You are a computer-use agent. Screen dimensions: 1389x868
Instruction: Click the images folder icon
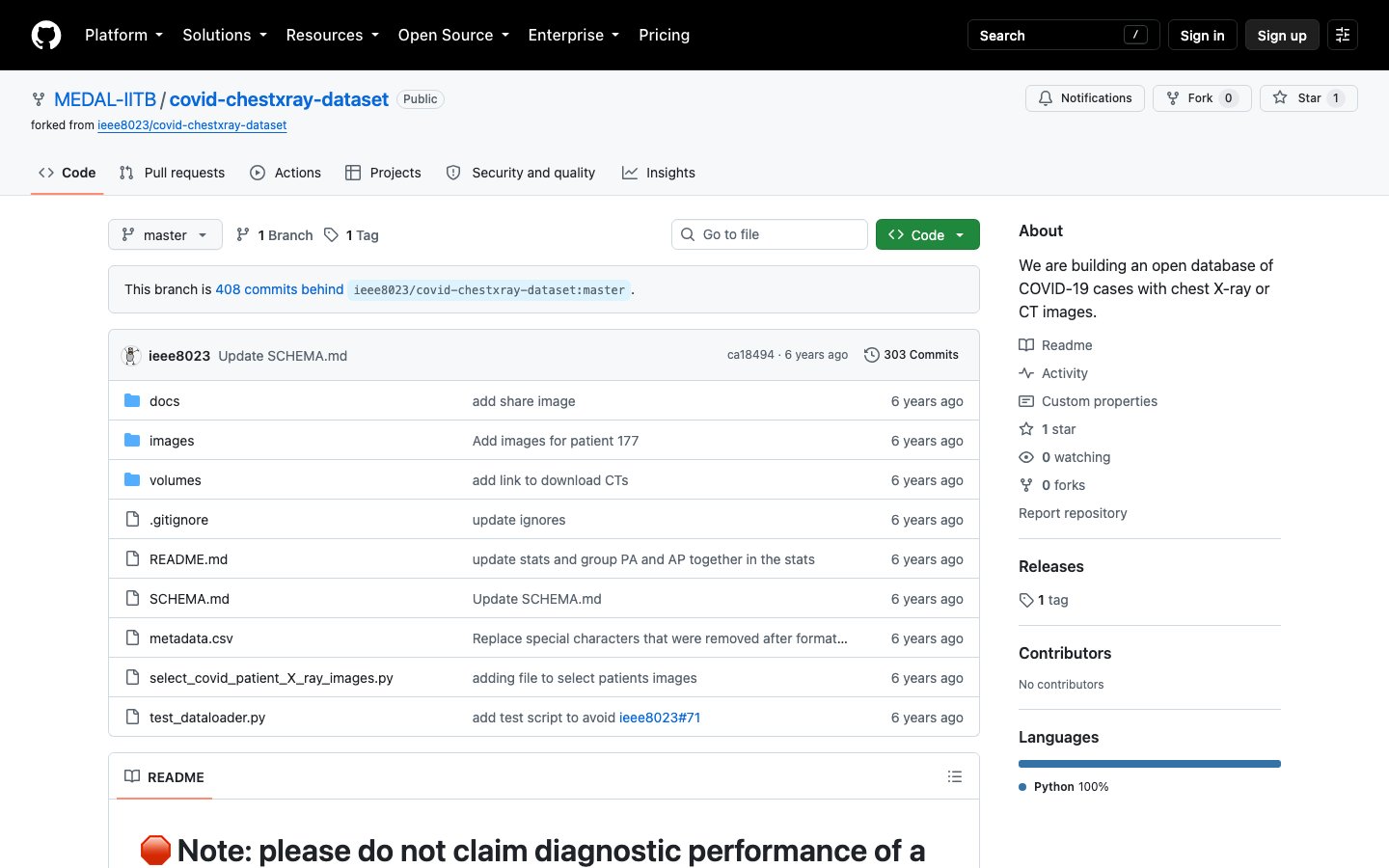pyautogui.click(x=132, y=440)
